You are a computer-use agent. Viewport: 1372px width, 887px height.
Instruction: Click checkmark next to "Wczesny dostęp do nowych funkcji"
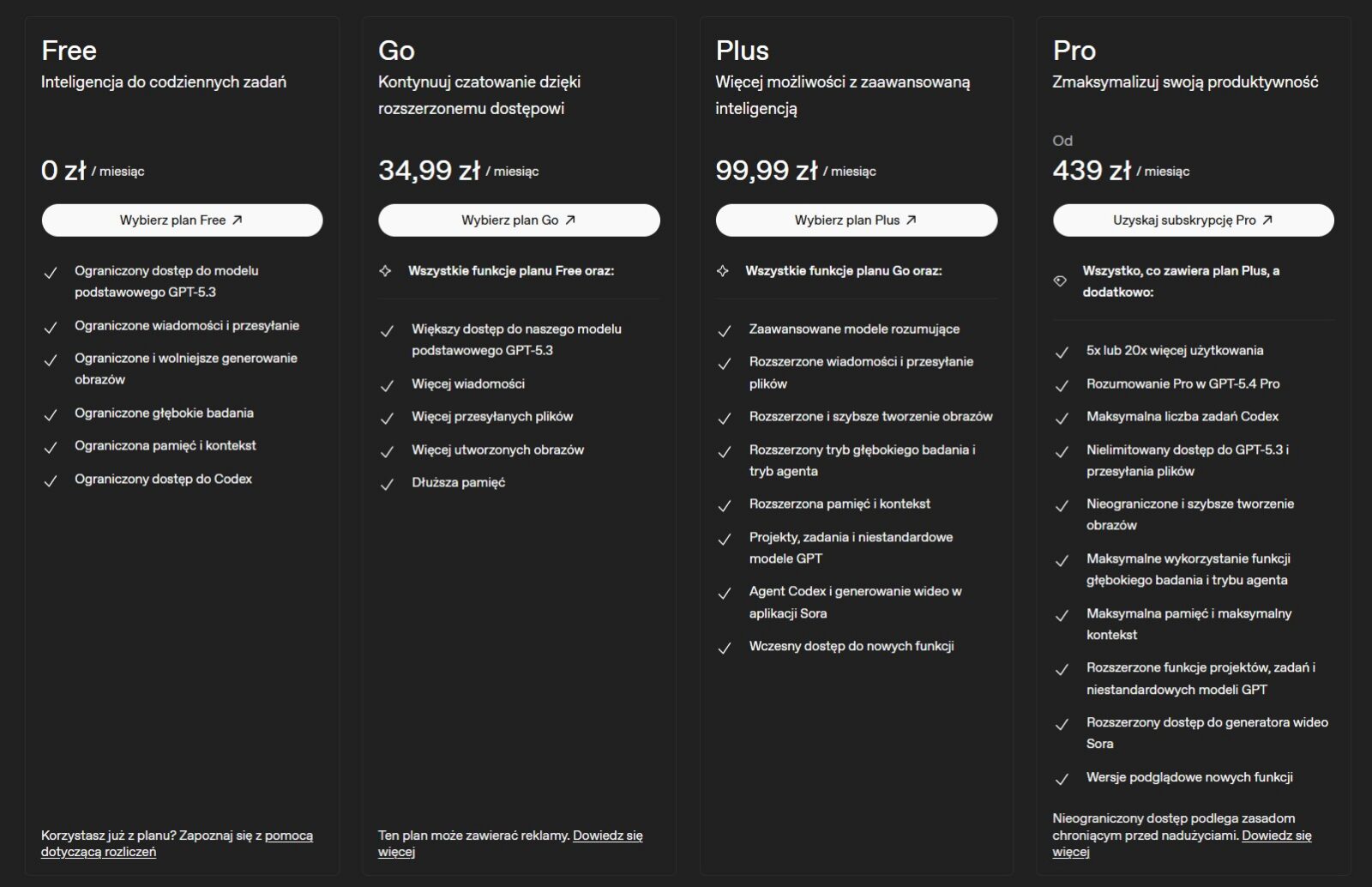(725, 648)
